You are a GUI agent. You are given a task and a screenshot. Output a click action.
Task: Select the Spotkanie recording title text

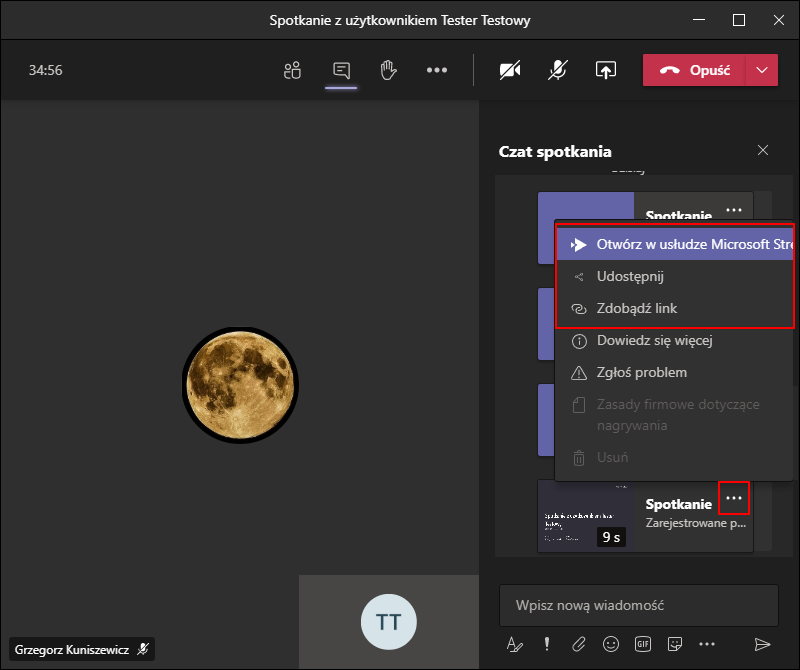point(679,504)
